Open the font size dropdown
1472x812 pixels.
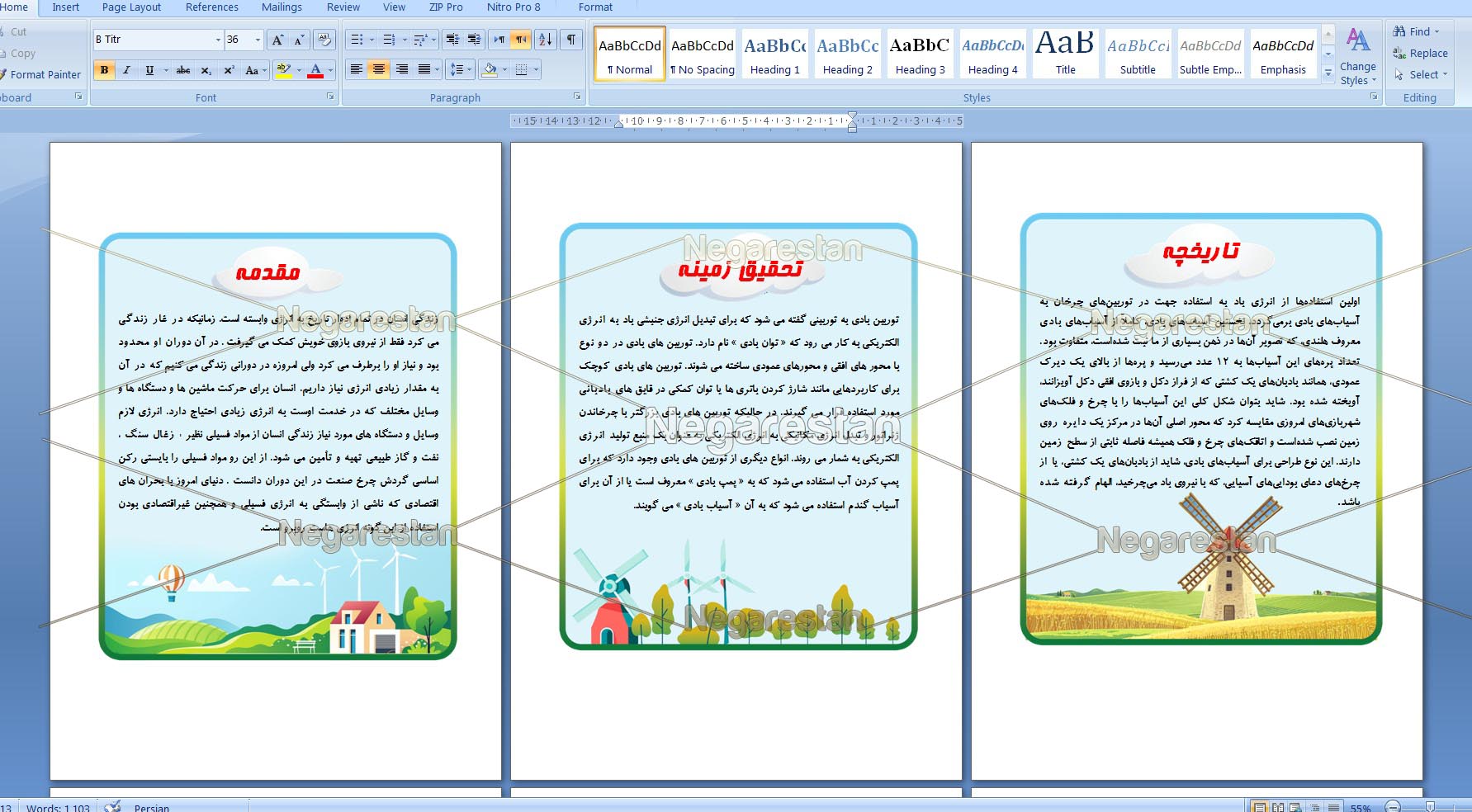pos(258,40)
